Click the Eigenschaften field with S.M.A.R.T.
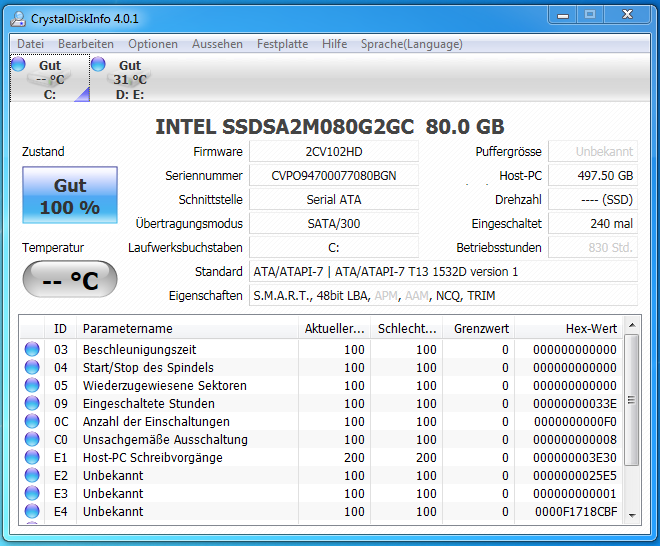Screen dimensions: 660x546 pyautogui.click(x=443, y=296)
